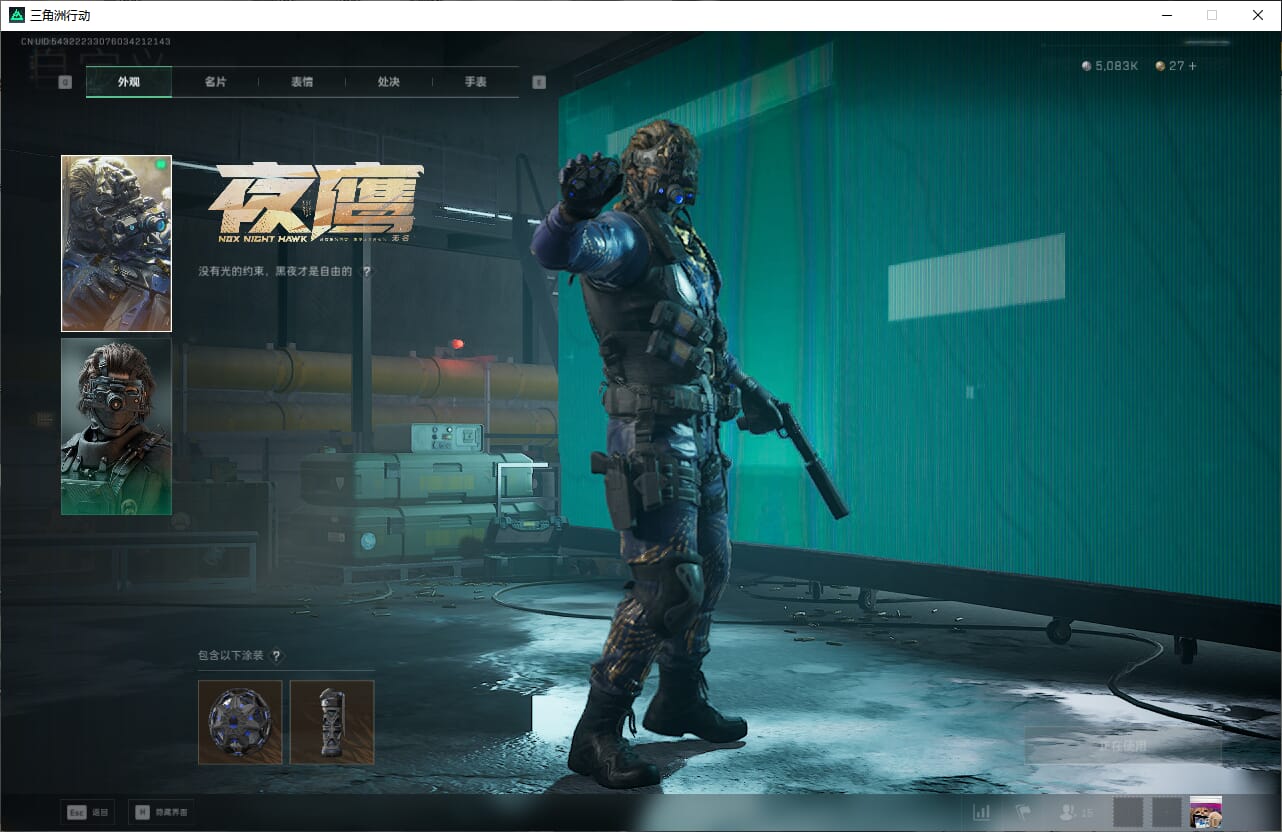This screenshot has width=1282, height=832.
Task: Click the player avatar in bottom corner
Action: (1206, 812)
